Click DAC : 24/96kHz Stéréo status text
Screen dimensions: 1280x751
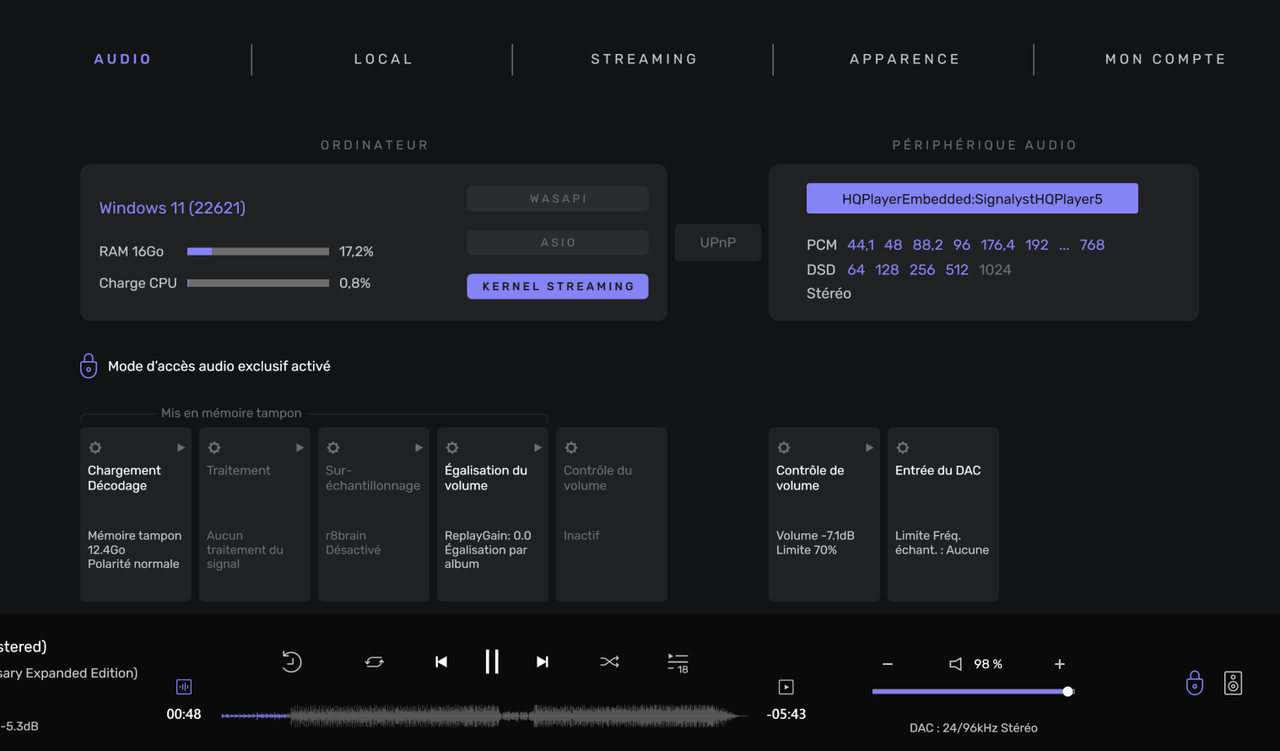click(x=973, y=728)
